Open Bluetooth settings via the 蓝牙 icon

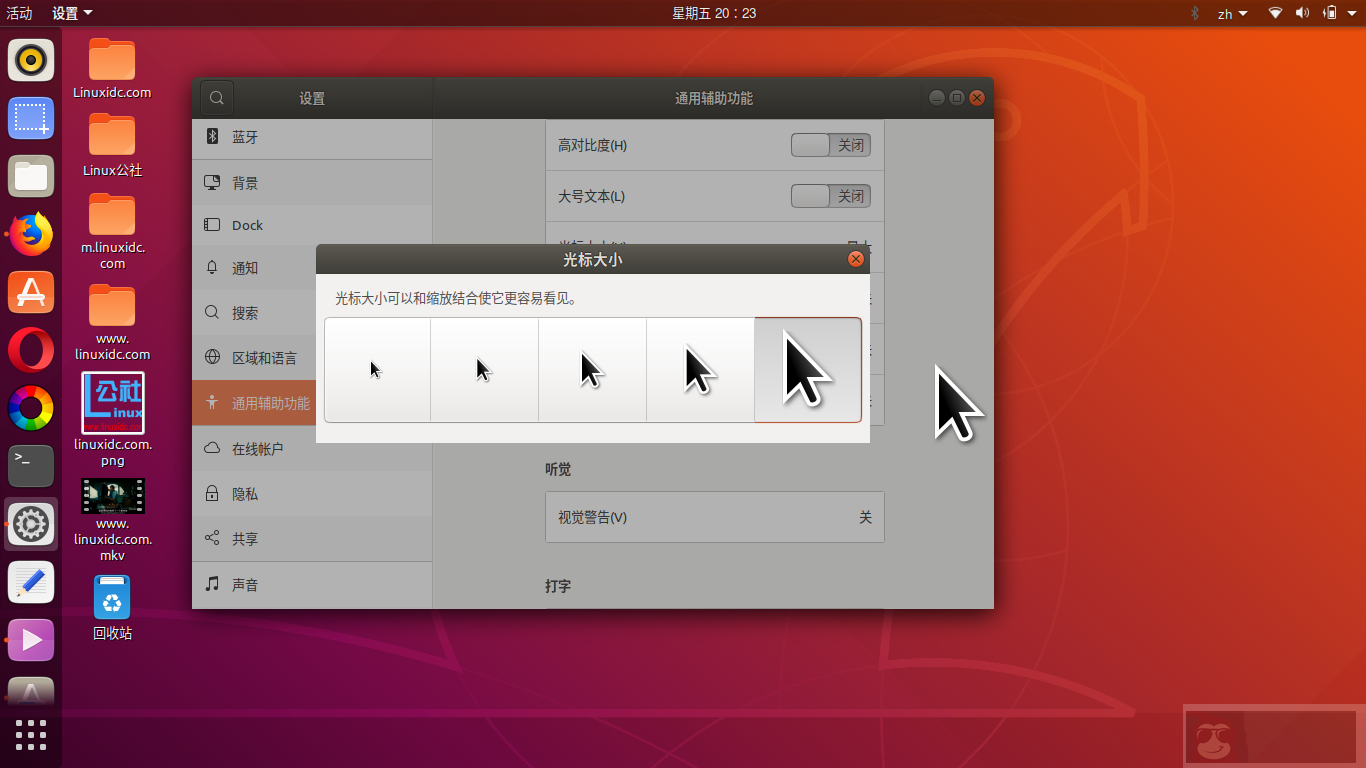click(212, 137)
